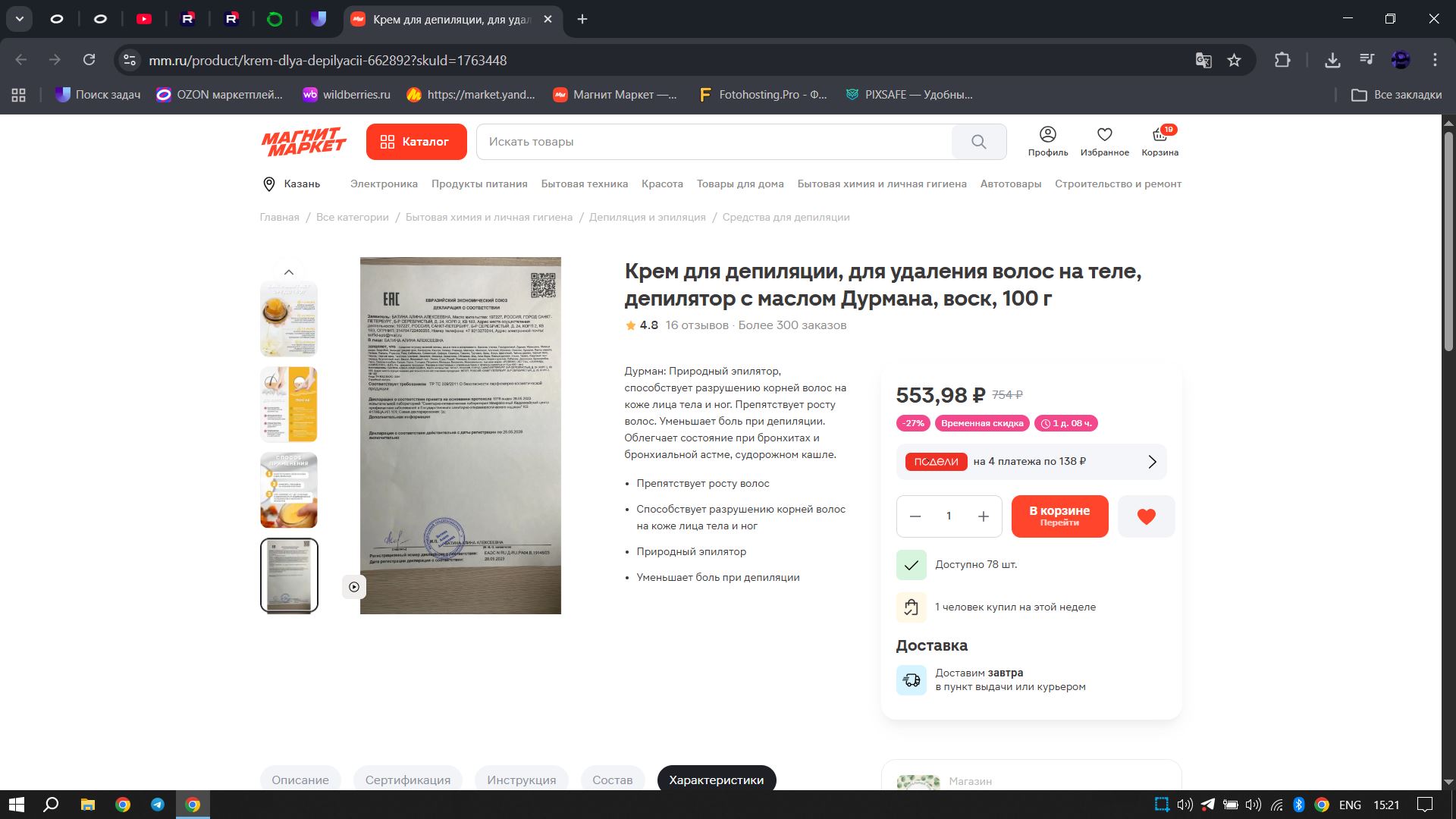The image size is (1456, 819).
Task: Click the Google Translate icon in address bar
Action: pos(1203,60)
